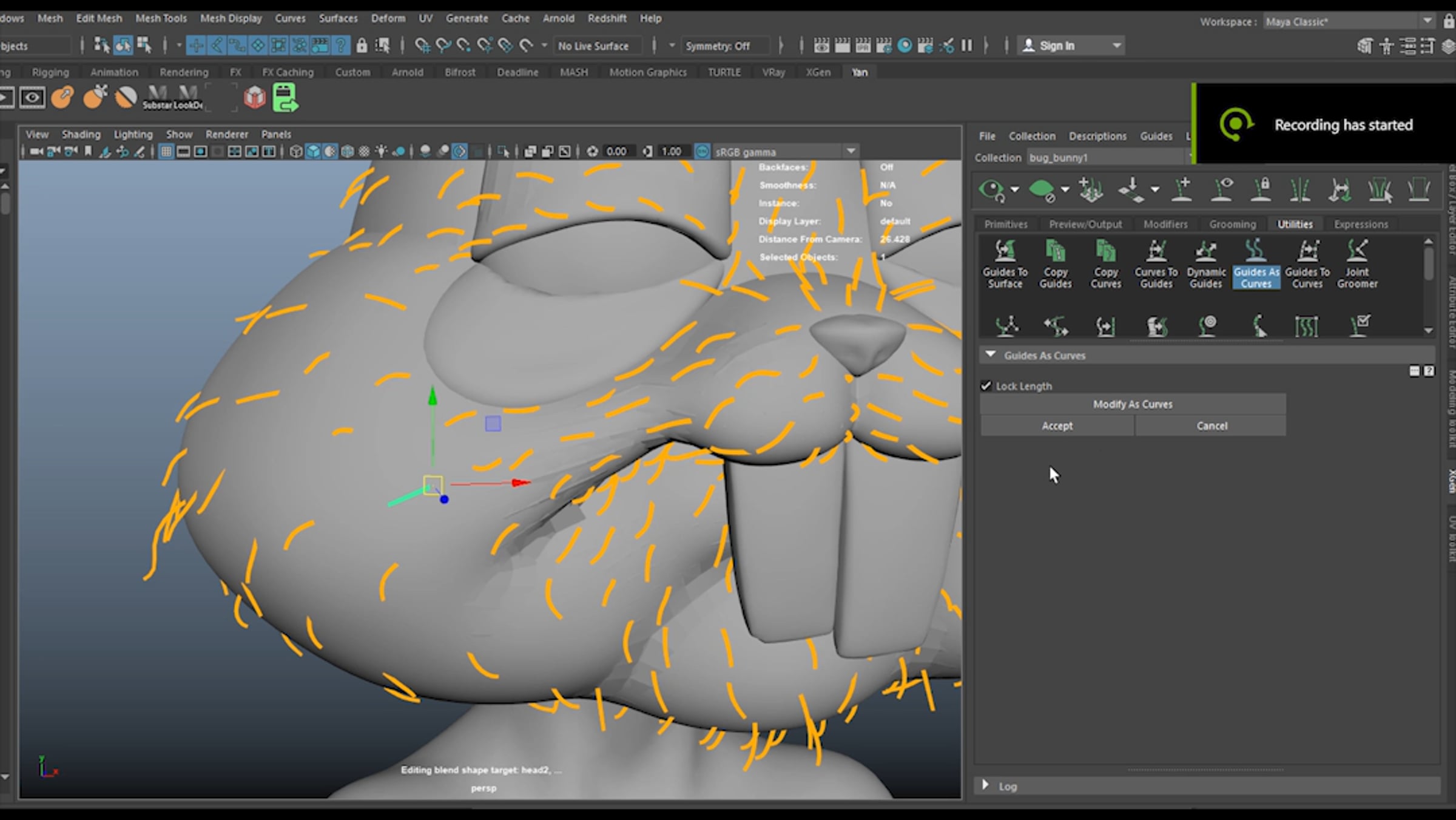The height and width of the screenshot is (820, 1456).
Task: Open the Dynamic Guides utility
Action: [x=1205, y=264]
